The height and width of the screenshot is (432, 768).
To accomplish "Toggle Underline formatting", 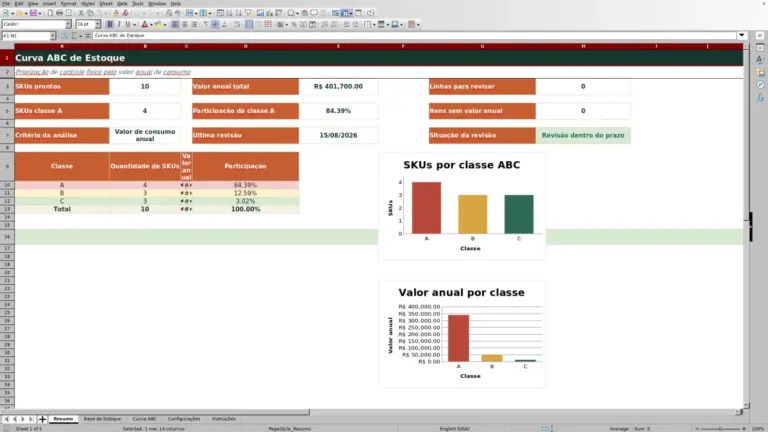I will [128, 24].
